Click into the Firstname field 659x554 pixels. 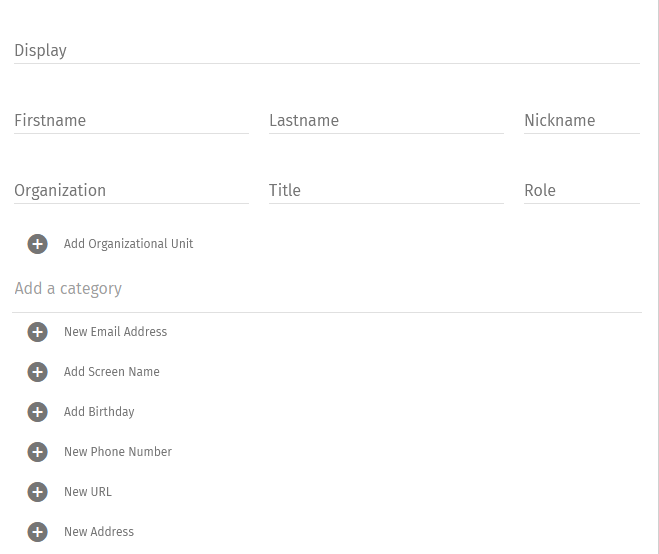click(x=131, y=121)
